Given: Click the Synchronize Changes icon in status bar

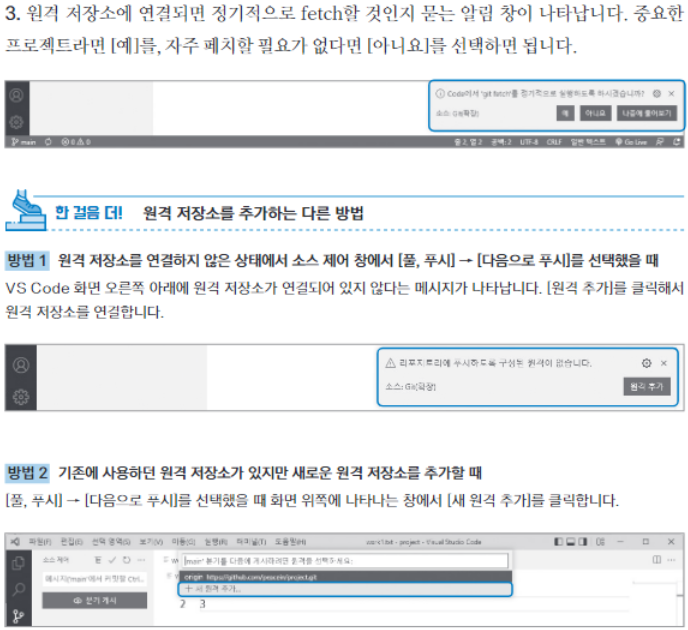Looking at the screenshot, I should 48,142.
